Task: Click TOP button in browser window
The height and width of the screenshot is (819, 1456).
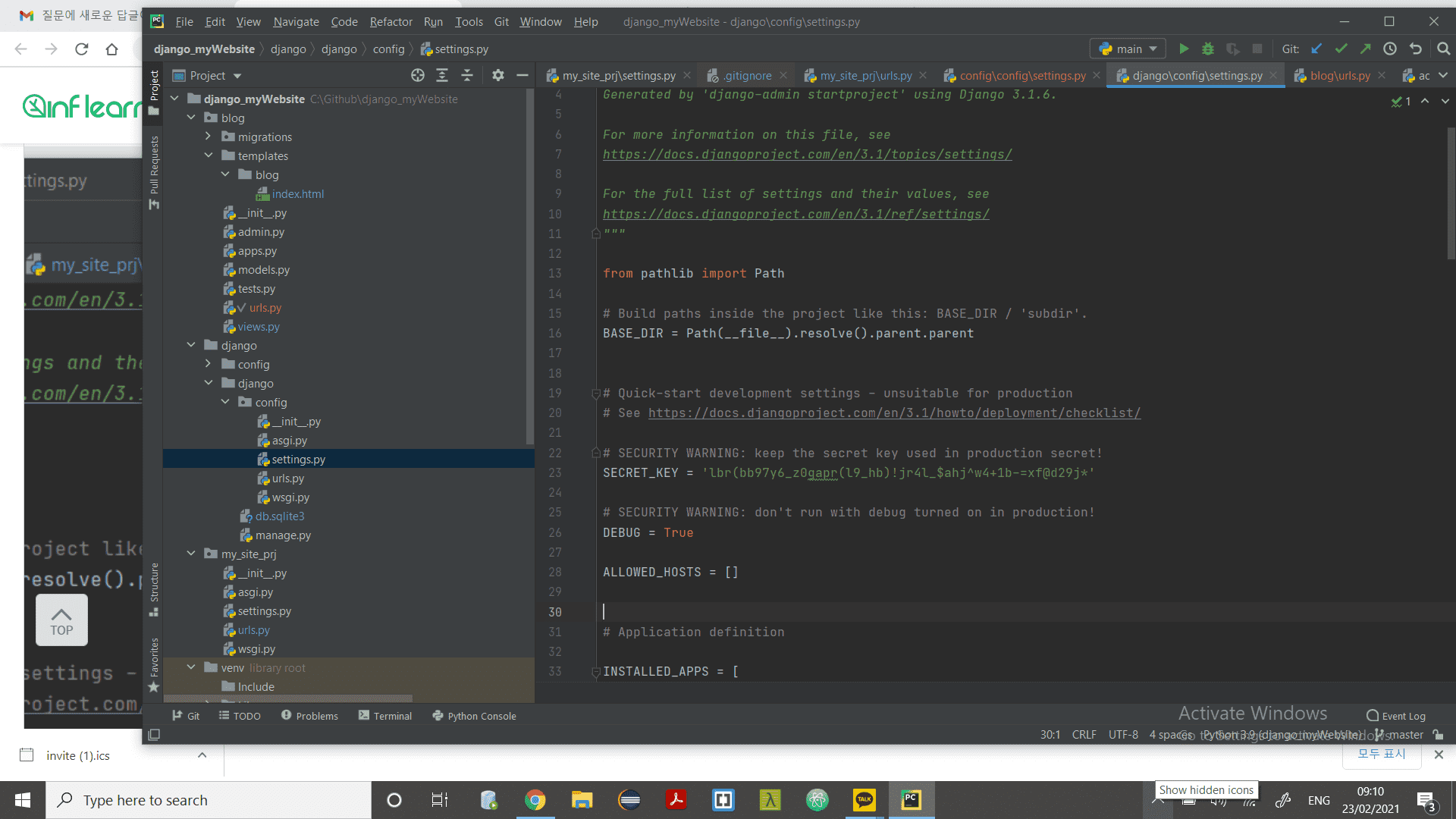Action: pyautogui.click(x=61, y=620)
